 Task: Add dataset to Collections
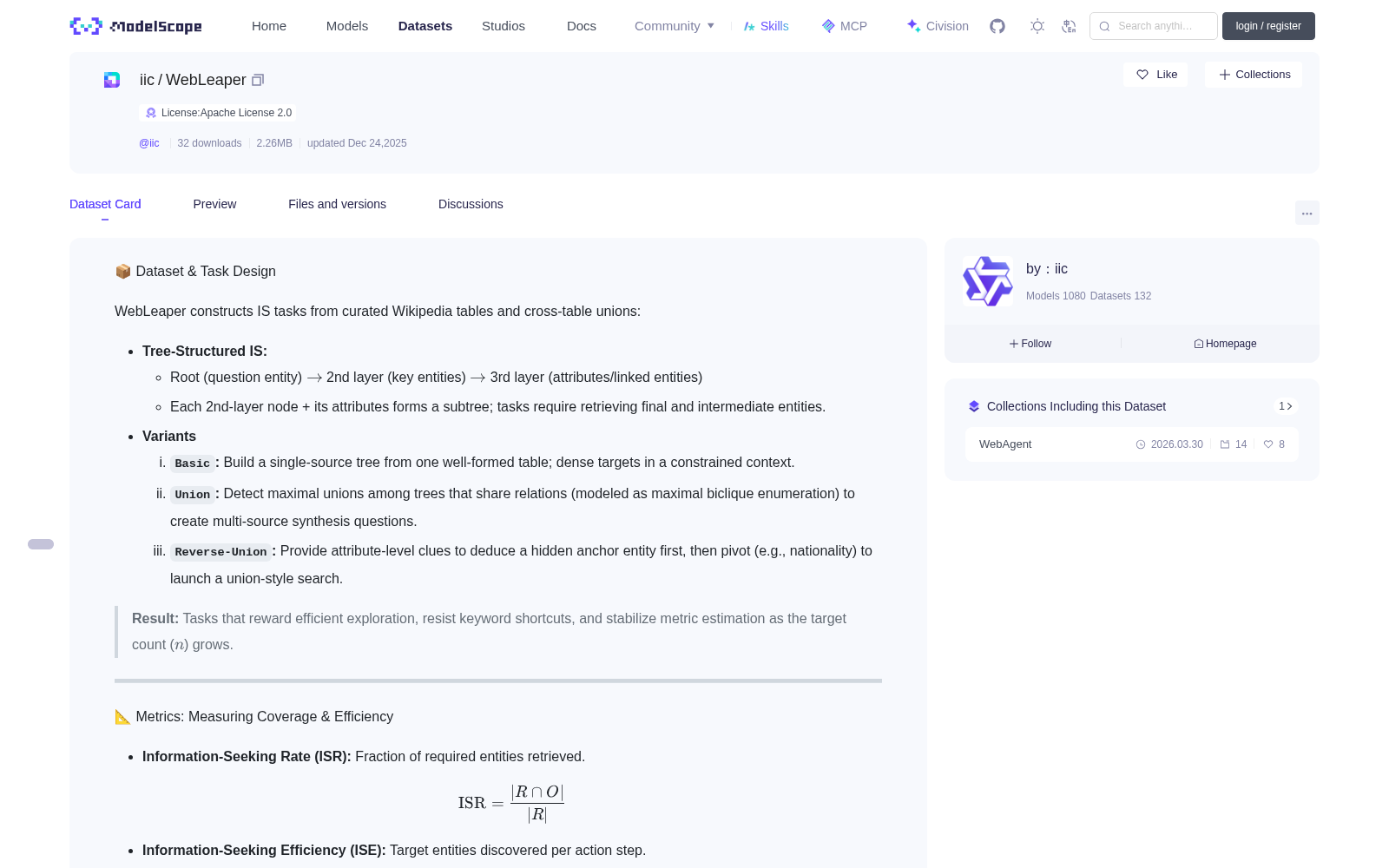[1254, 75]
